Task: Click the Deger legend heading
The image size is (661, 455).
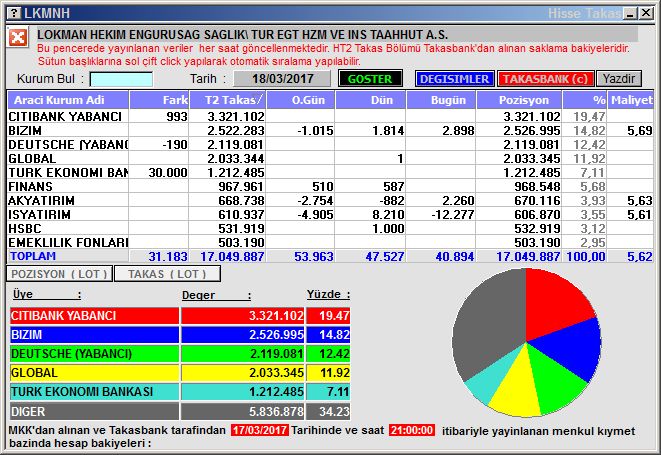Action: coord(216,295)
